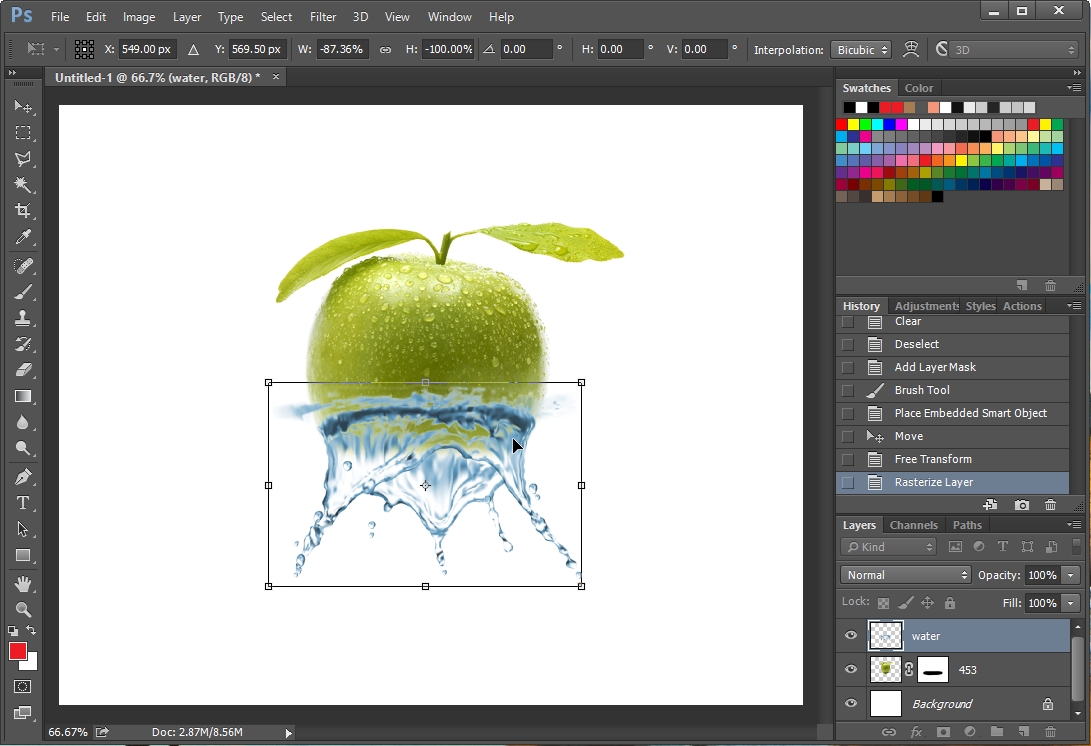Select the Eyedropper tool
The height and width of the screenshot is (746, 1091).
point(23,237)
